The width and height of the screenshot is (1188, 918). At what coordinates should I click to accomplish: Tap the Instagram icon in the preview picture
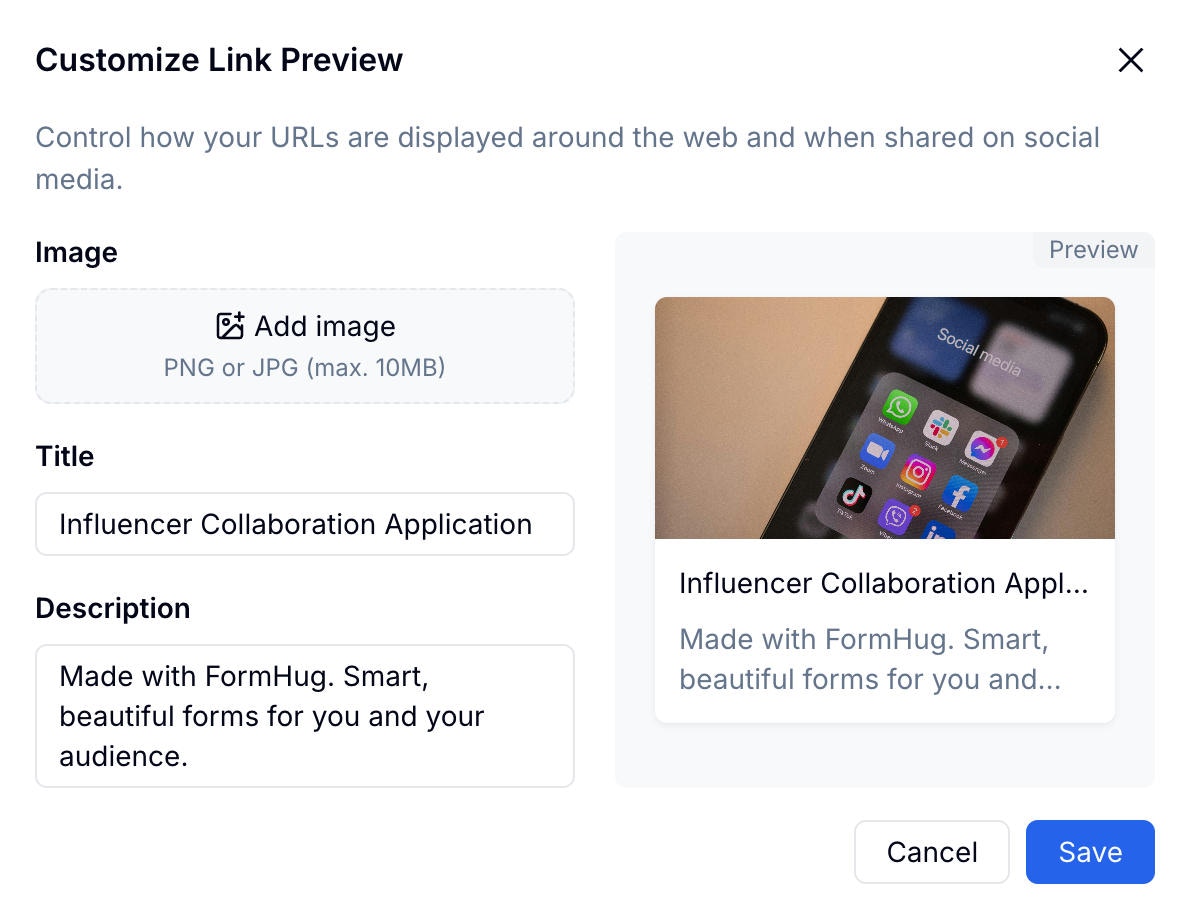point(917,472)
